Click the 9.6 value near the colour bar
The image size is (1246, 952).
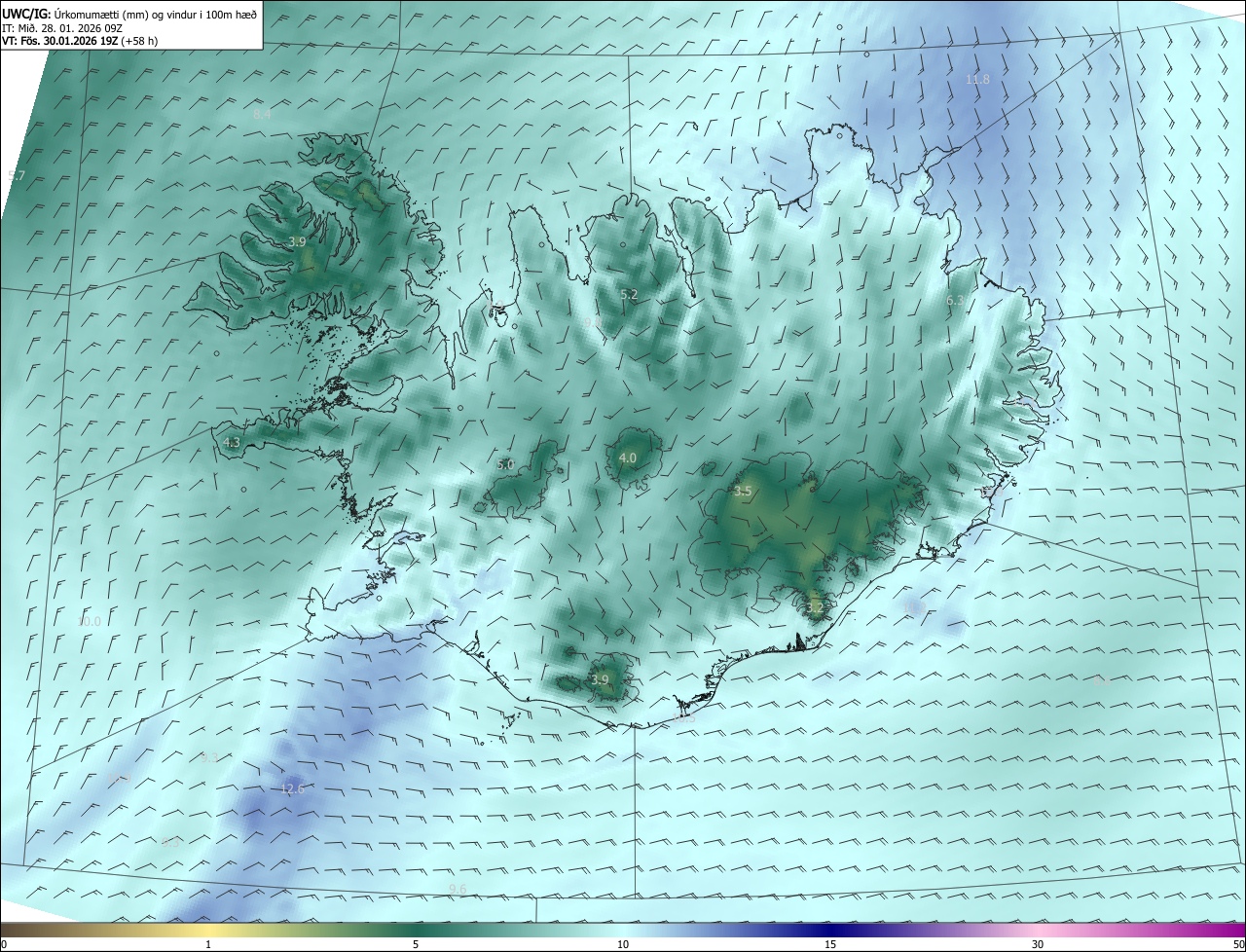458,889
